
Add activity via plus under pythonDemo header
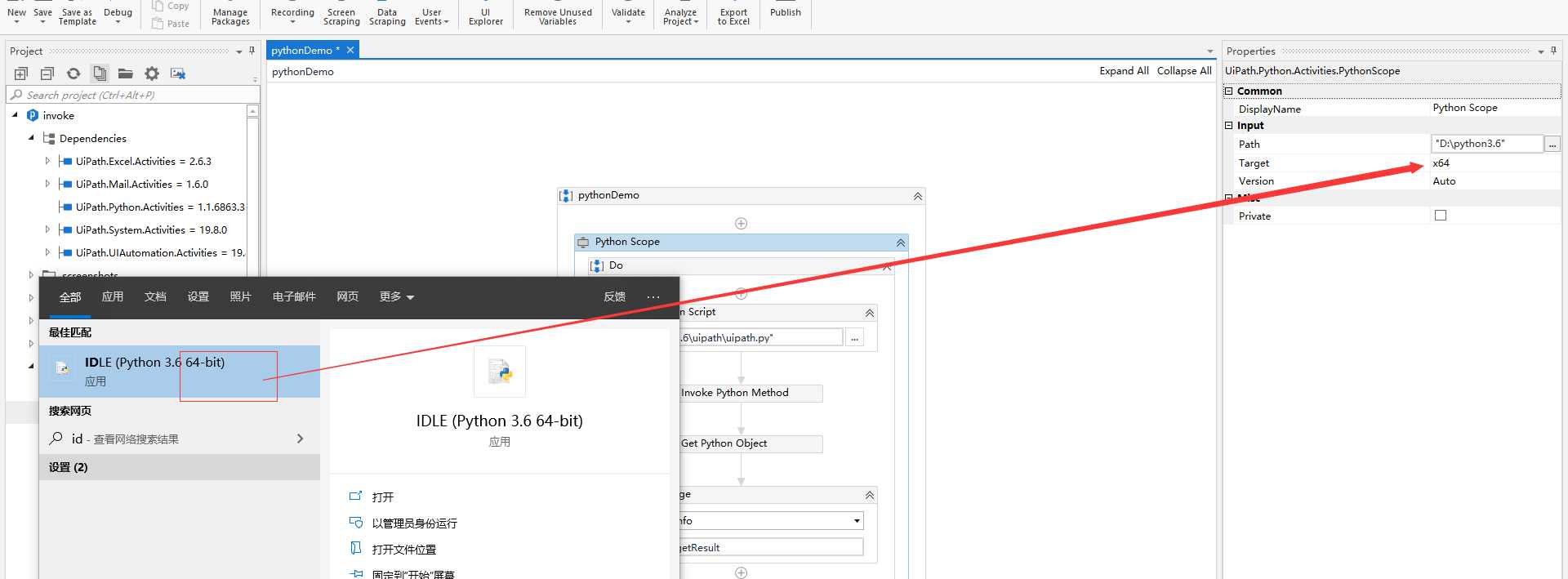click(741, 224)
